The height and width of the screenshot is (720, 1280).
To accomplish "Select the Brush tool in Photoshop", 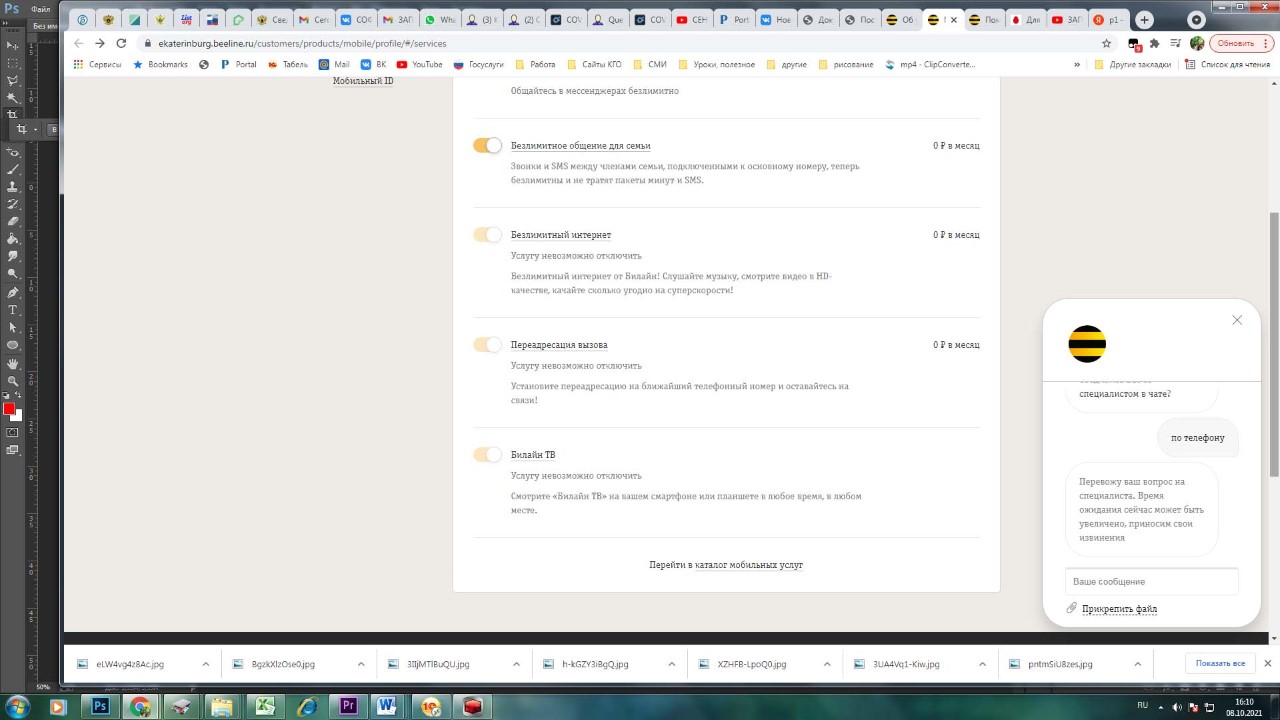I will coord(13,169).
